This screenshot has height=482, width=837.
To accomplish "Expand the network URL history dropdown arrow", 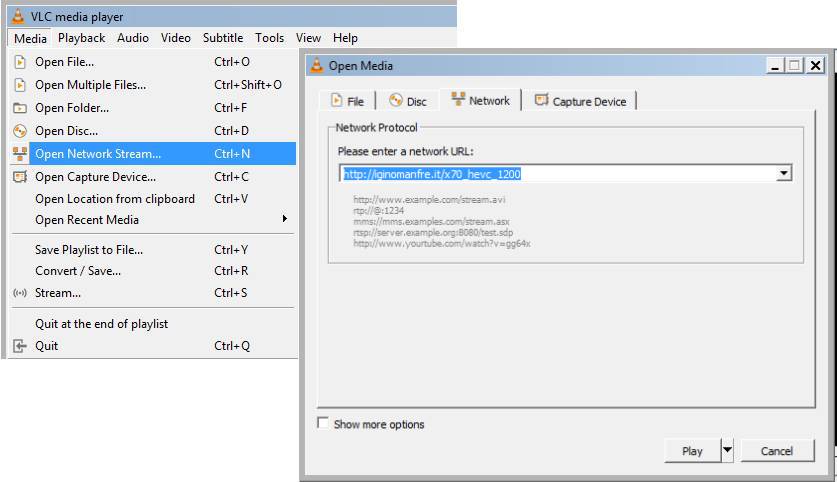I will click(x=784, y=173).
